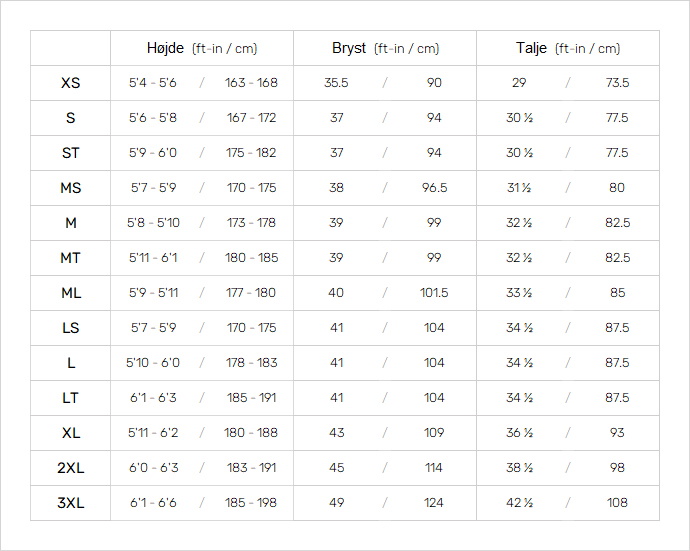
Task: Select the MT size row label
Action: pos(70,258)
